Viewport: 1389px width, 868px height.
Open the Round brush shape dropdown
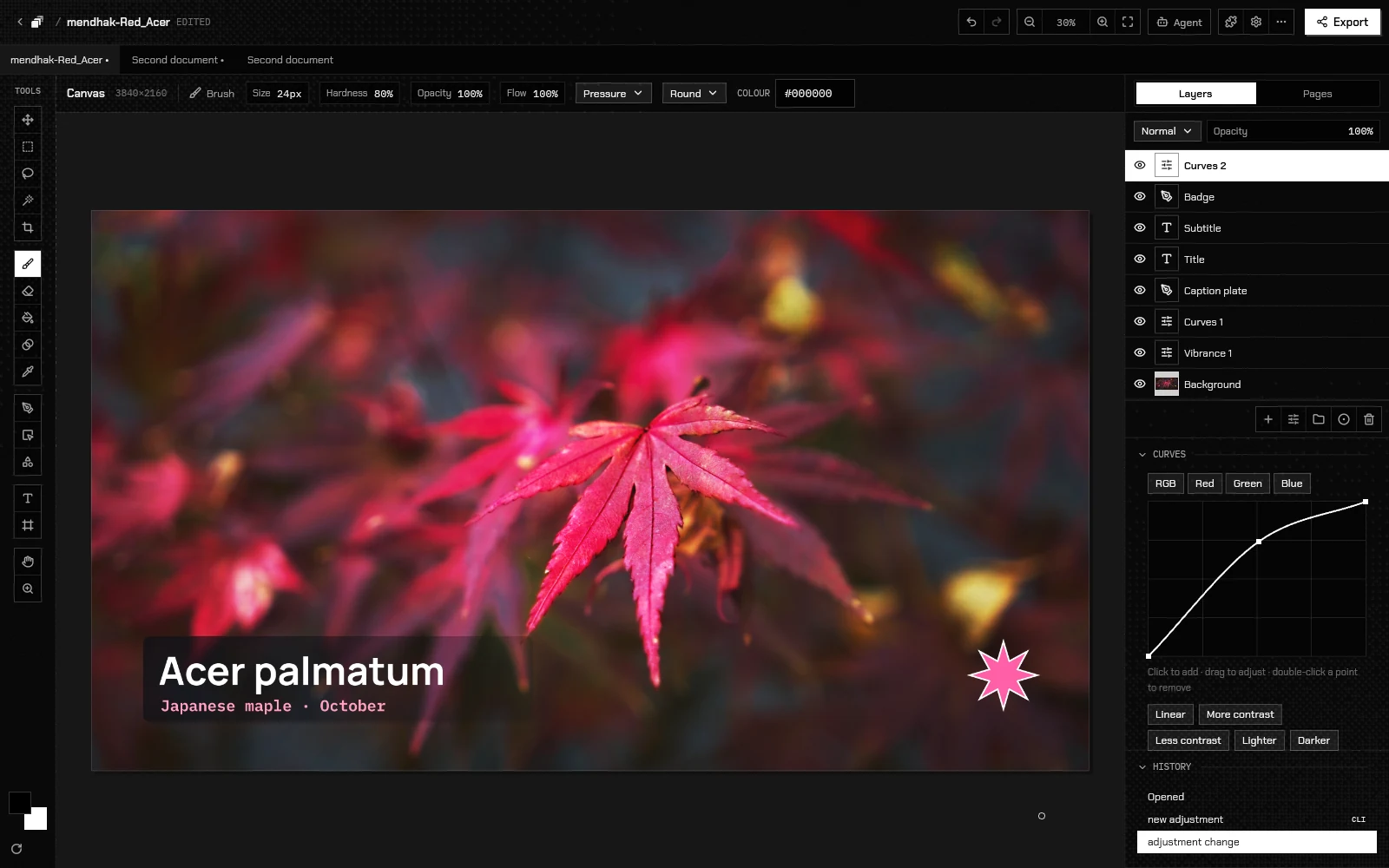[x=694, y=94]
